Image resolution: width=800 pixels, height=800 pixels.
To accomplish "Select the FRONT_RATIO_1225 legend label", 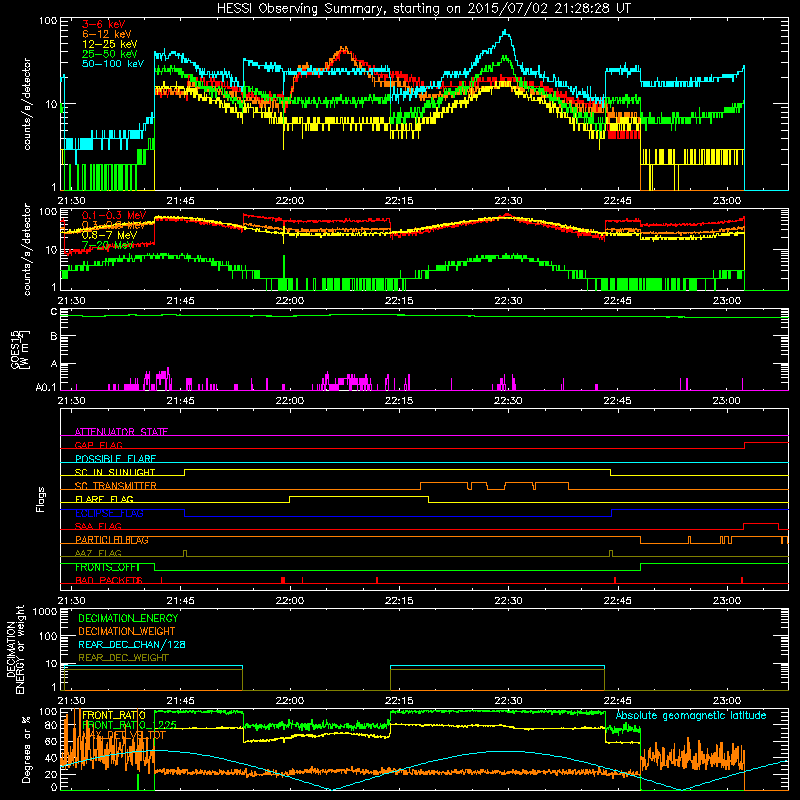I will click(x=129, y=725).
